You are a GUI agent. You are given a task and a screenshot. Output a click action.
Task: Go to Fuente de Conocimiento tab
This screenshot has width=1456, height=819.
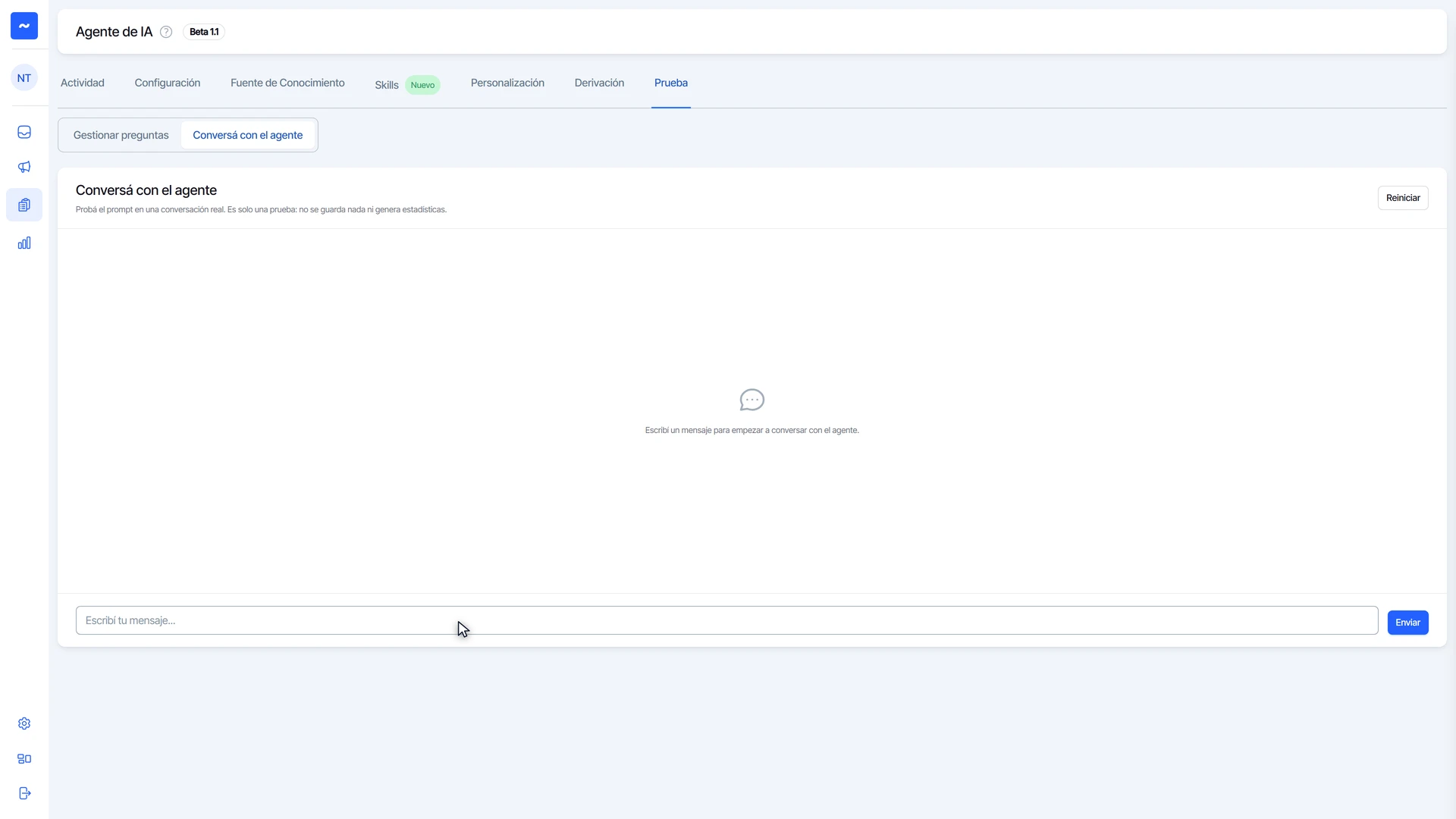click(x=287, y=83)
